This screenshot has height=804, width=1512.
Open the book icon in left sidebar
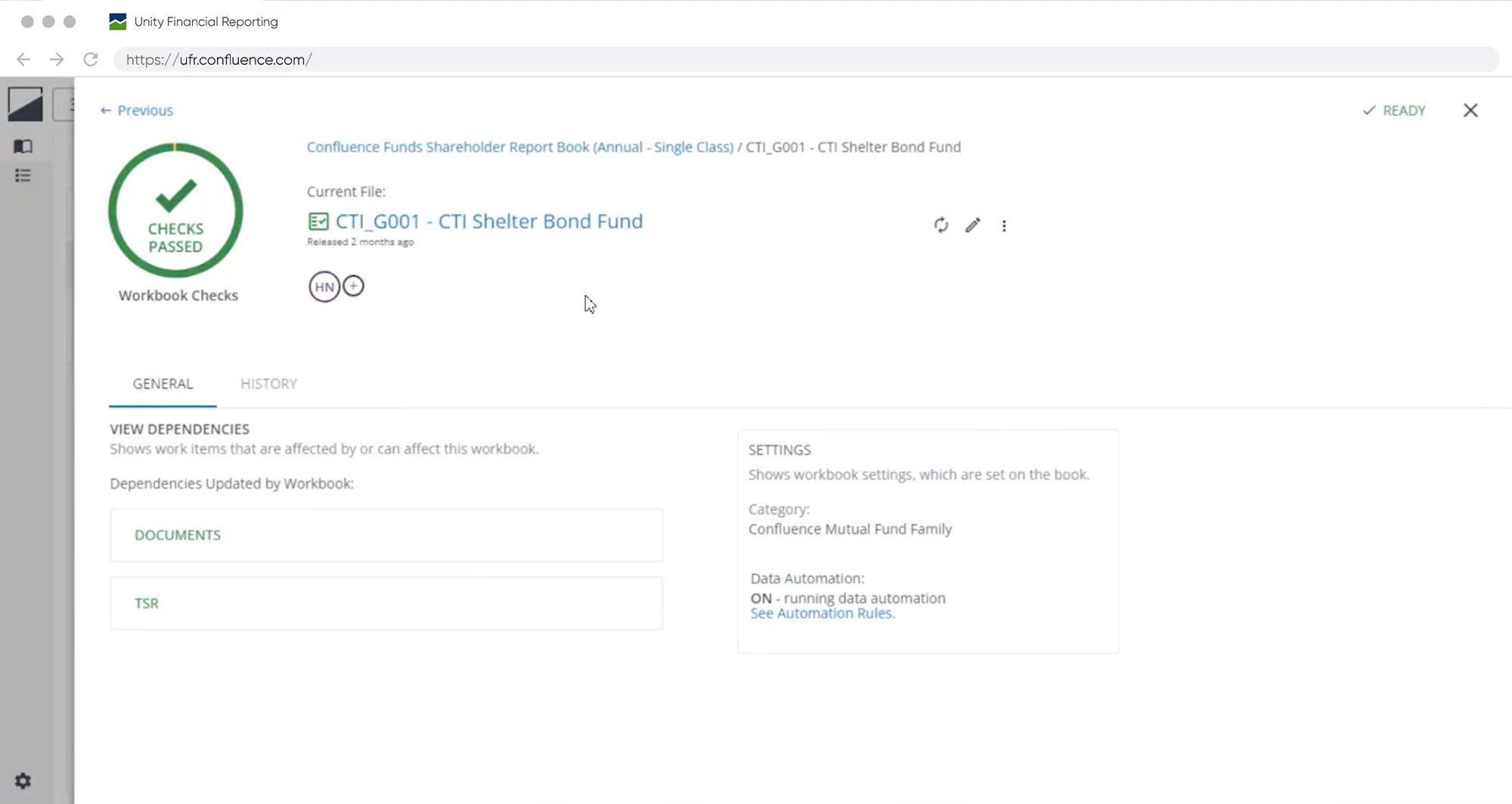(x=23, y=146)
